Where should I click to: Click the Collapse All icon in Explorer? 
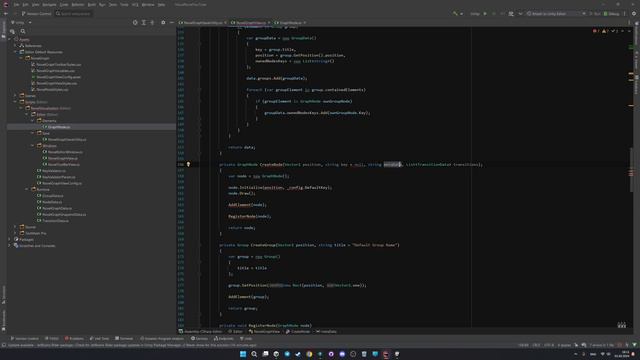(x=152, y=22)
